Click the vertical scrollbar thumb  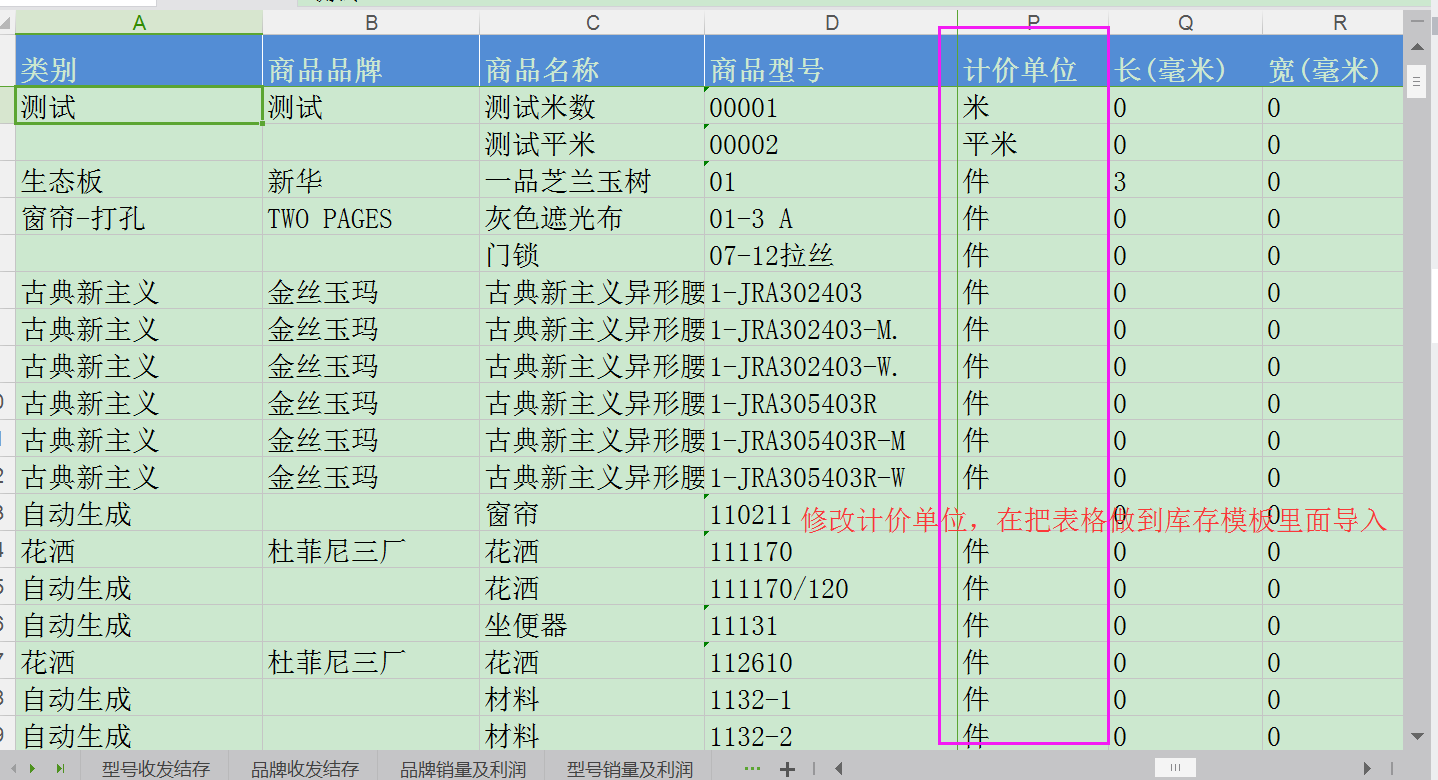pos(1417,82)
